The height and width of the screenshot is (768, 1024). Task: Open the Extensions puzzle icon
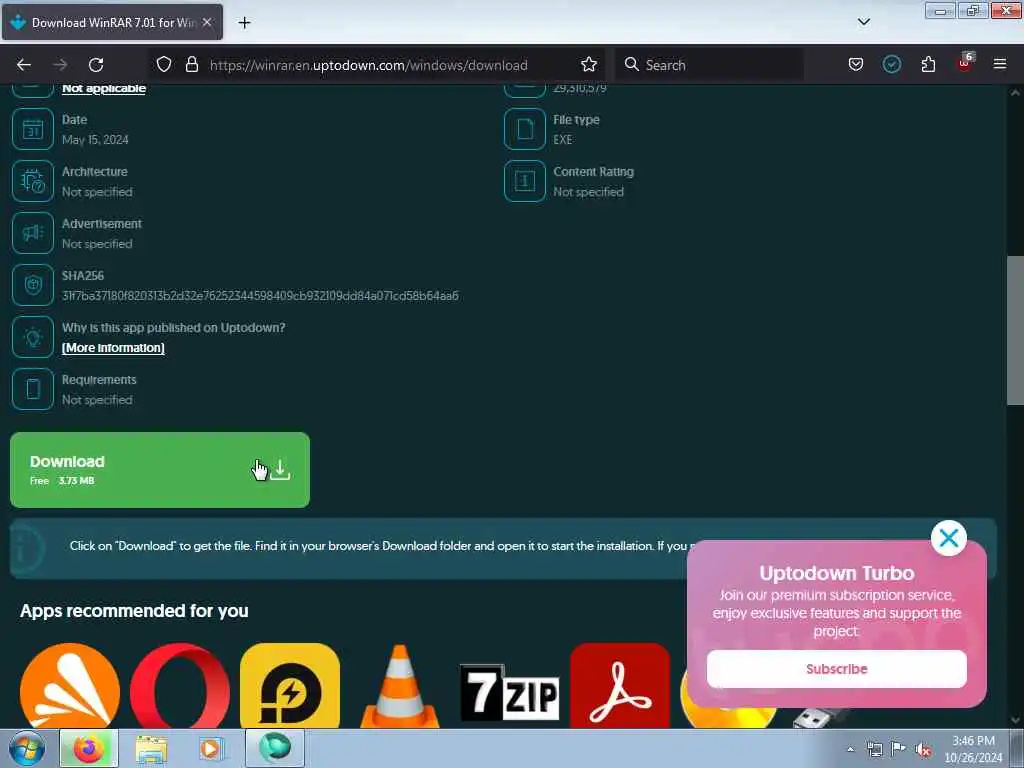[928, 64]
